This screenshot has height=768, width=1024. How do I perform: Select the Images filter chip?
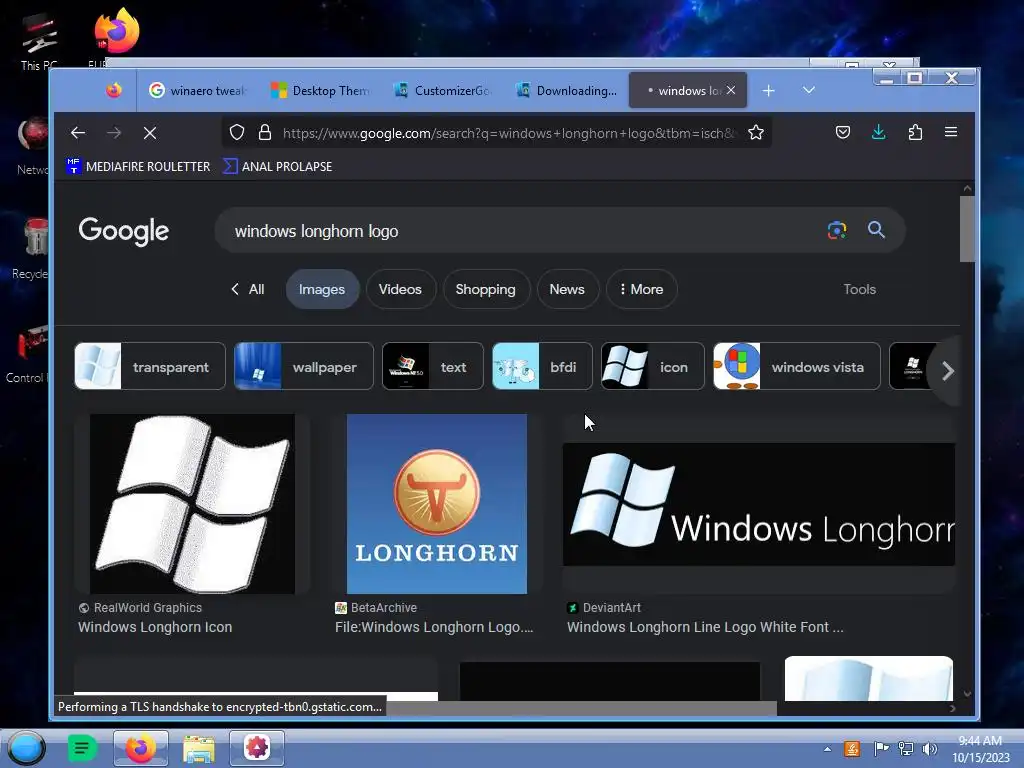pyautogui.click(x=322, y=289)
